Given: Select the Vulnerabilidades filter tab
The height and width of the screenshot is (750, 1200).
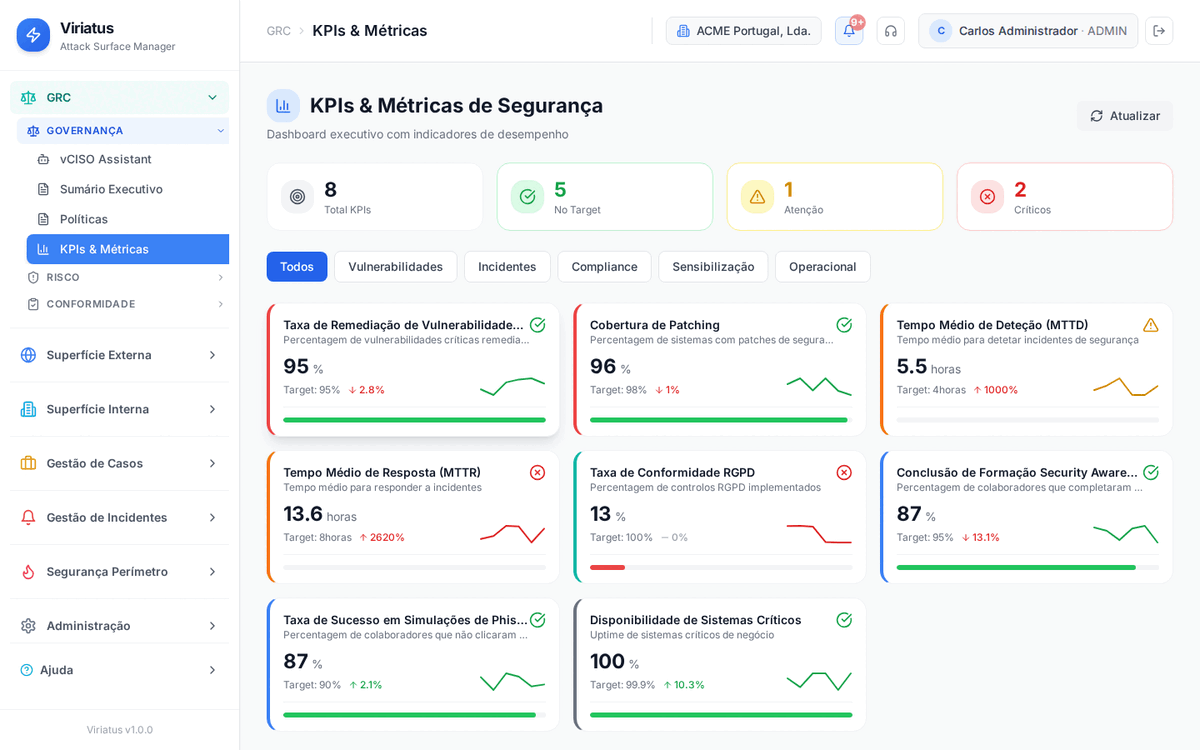Looking at the screenshot, I should pos(397,266).
